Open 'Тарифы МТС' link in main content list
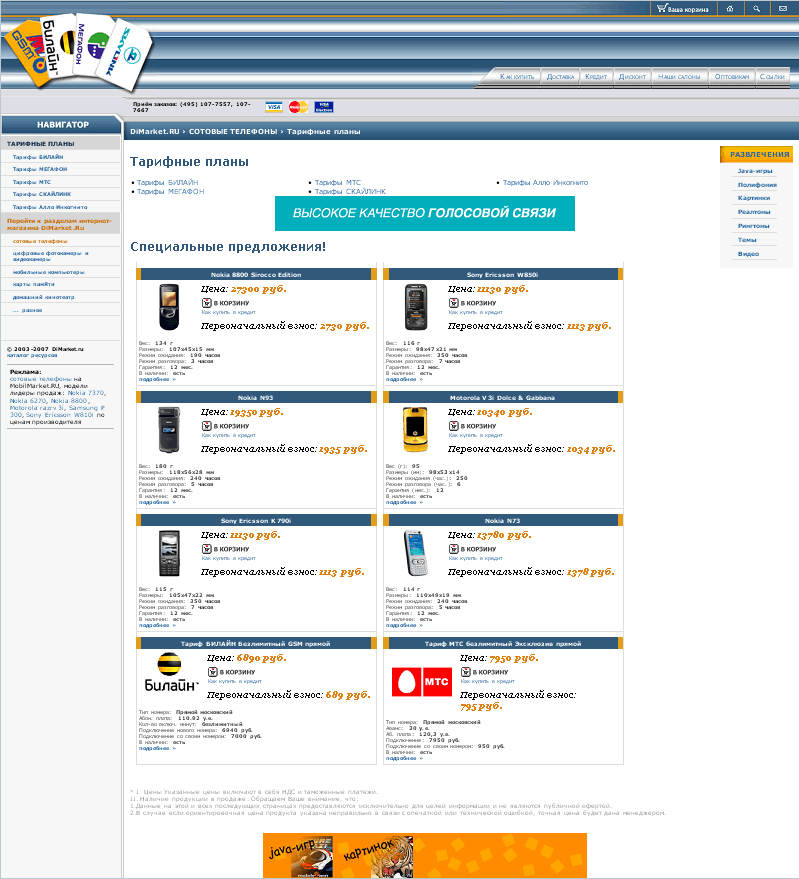The width and height of the screenshot is (799, 879). click(x=338, y=183)
